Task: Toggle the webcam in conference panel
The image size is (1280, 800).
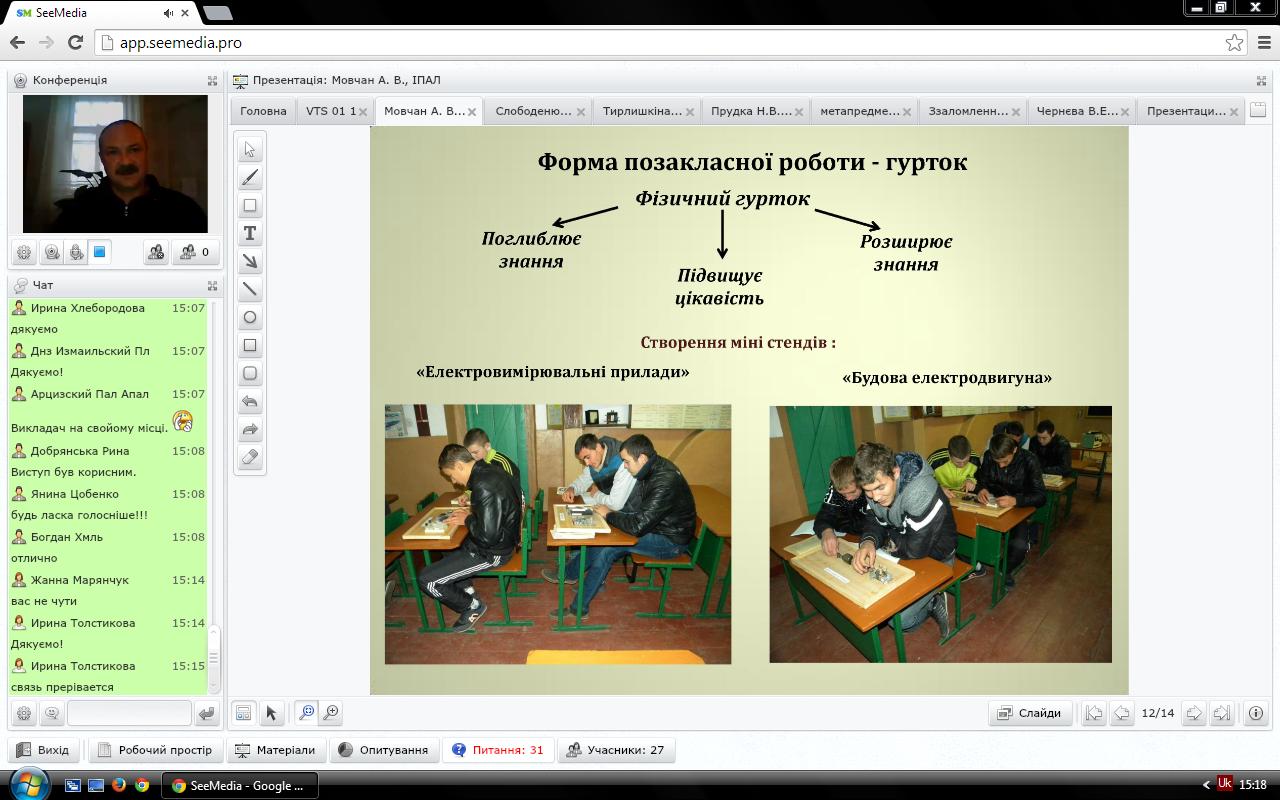Action: 52,253
